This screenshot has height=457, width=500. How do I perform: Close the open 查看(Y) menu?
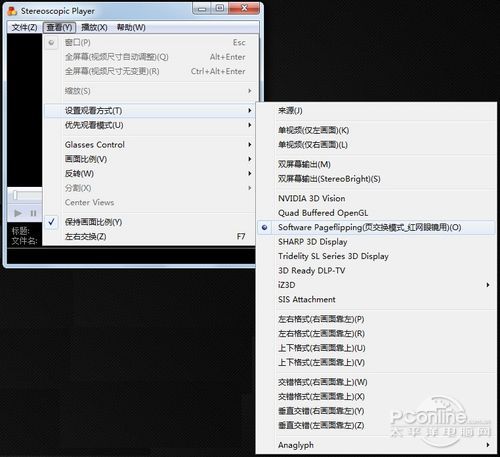click(x=59, y=27)
